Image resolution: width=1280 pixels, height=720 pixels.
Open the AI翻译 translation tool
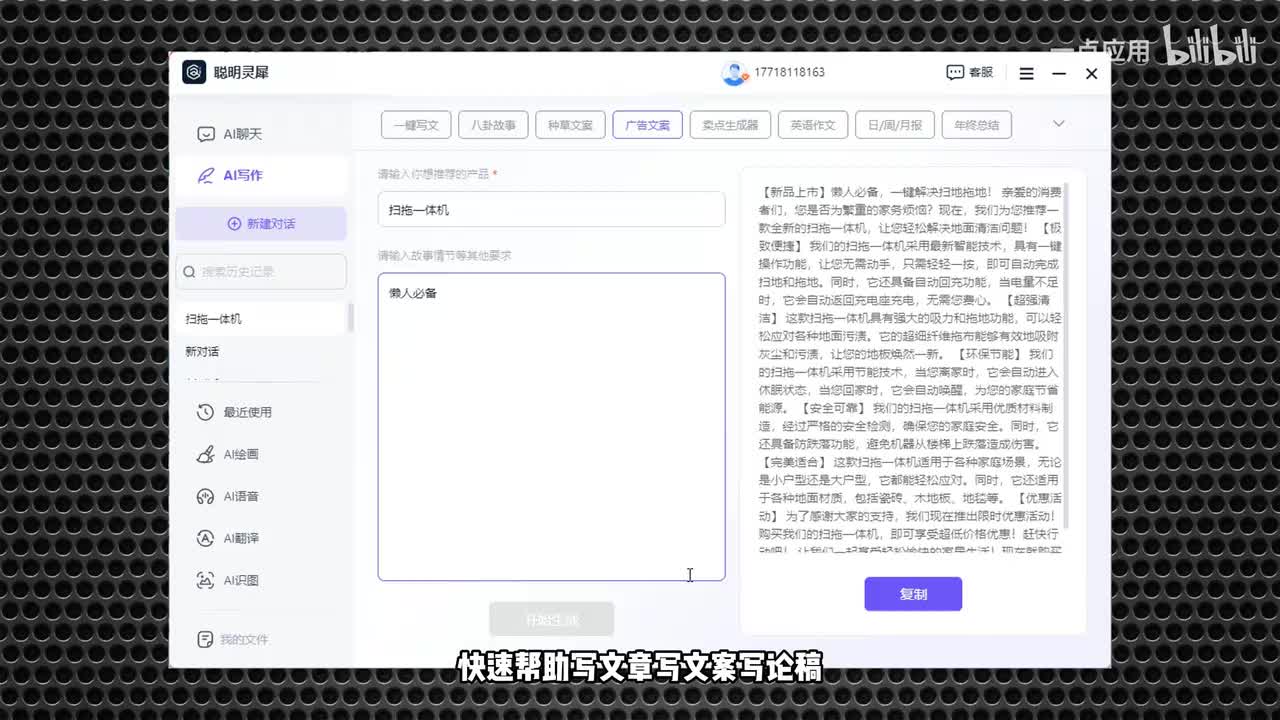tap(205, 538)
